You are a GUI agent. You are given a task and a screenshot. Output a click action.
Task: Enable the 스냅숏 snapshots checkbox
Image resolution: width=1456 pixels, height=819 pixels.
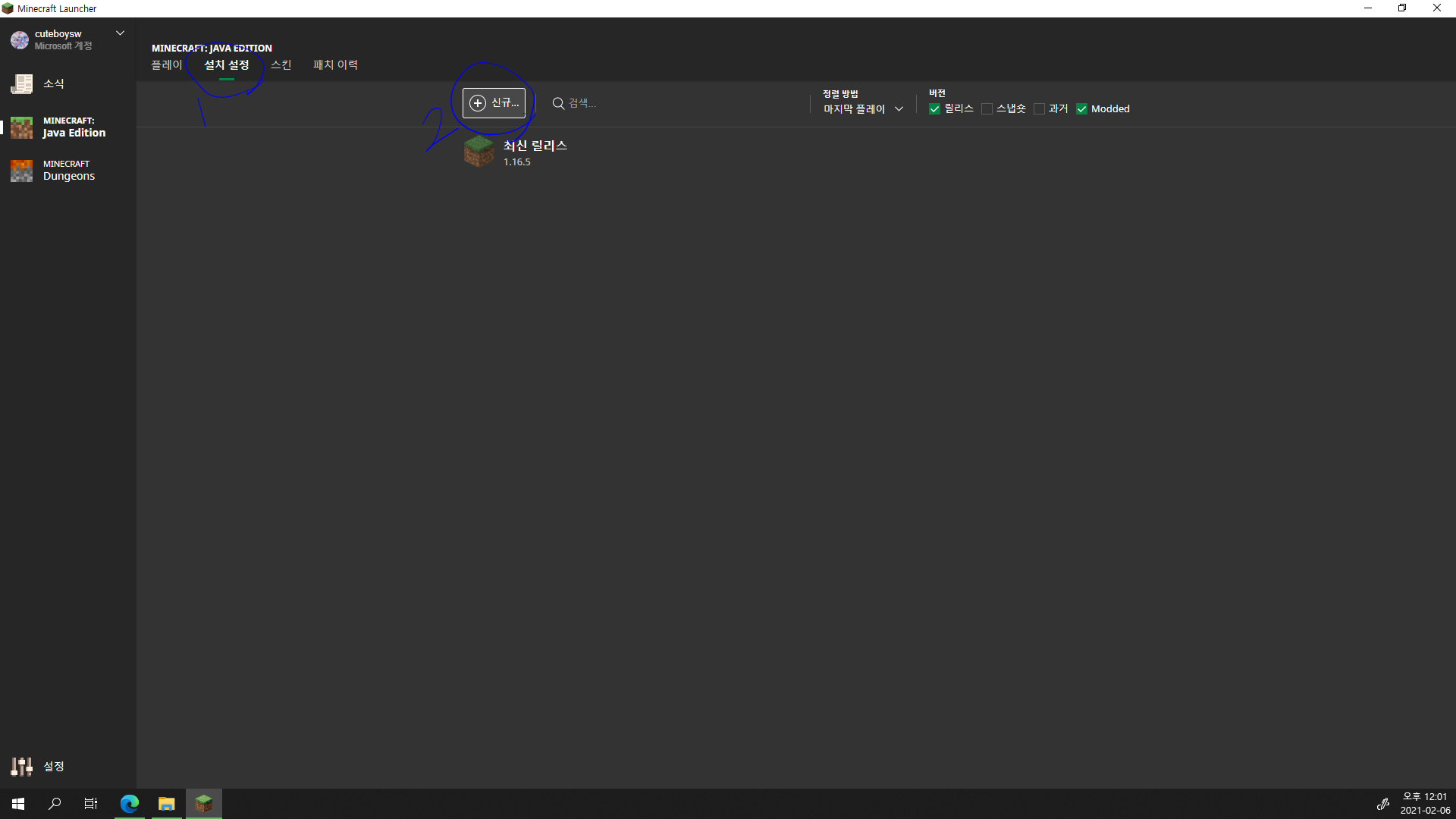coord(987,109)
